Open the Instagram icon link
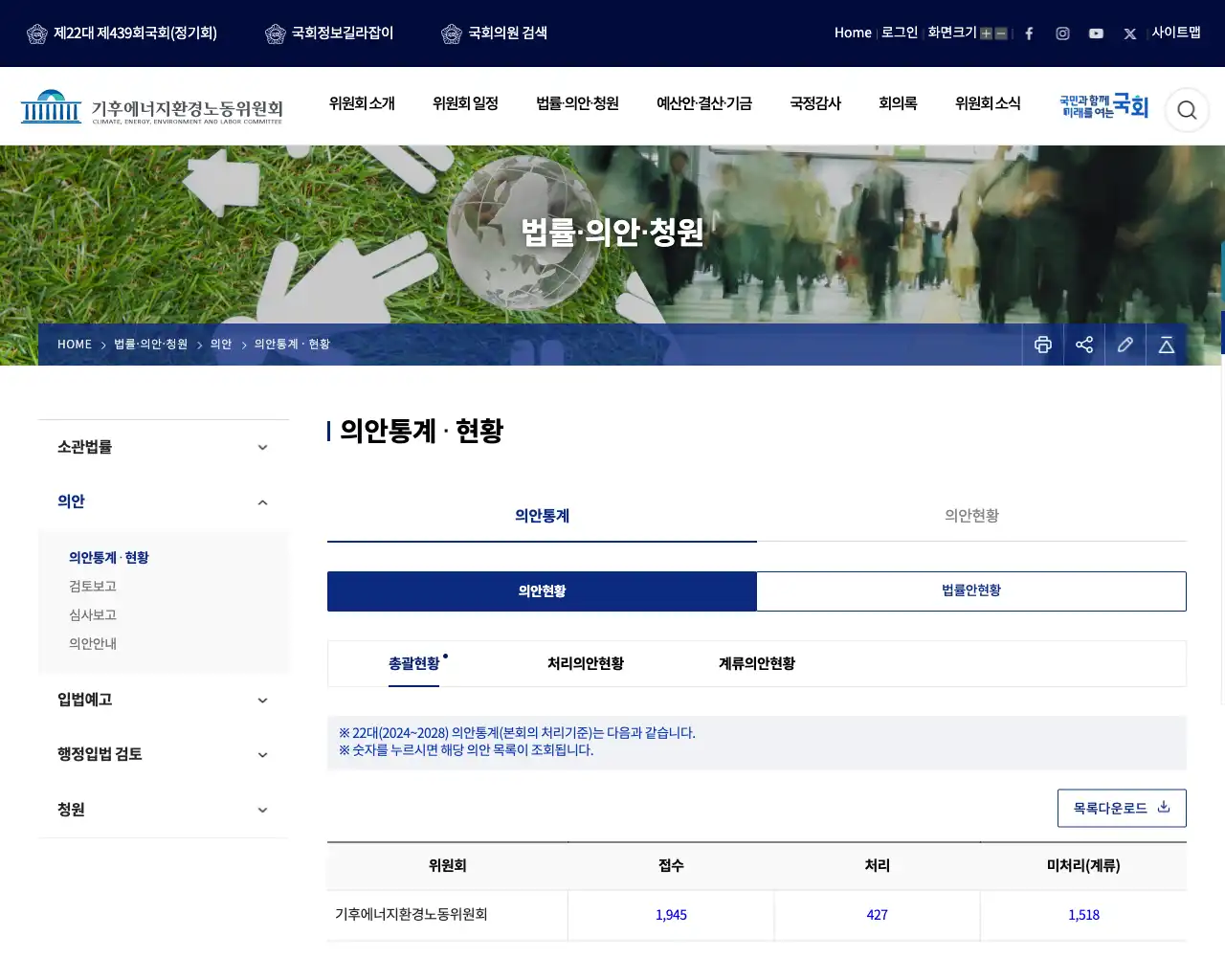The image size is (1225, 980). coord(1062,33)
